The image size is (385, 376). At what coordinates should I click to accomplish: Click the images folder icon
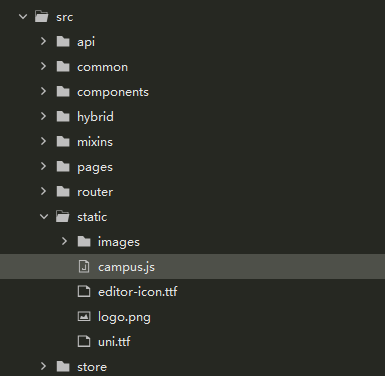[x=84, y=241]
